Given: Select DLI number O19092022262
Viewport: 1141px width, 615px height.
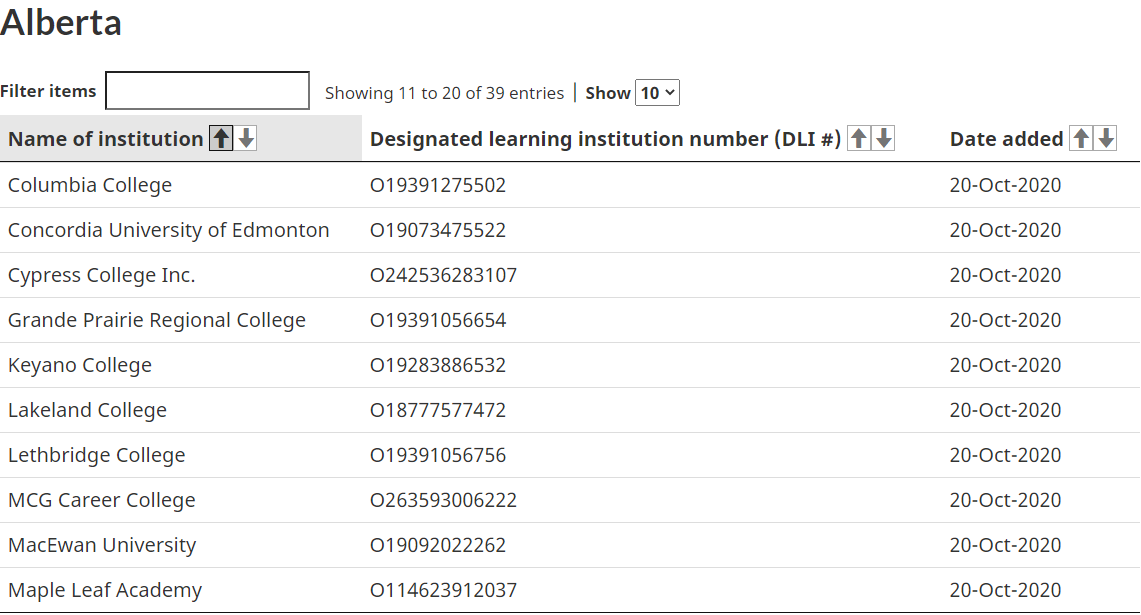Looking at the screenshot, I should (438, 545).
